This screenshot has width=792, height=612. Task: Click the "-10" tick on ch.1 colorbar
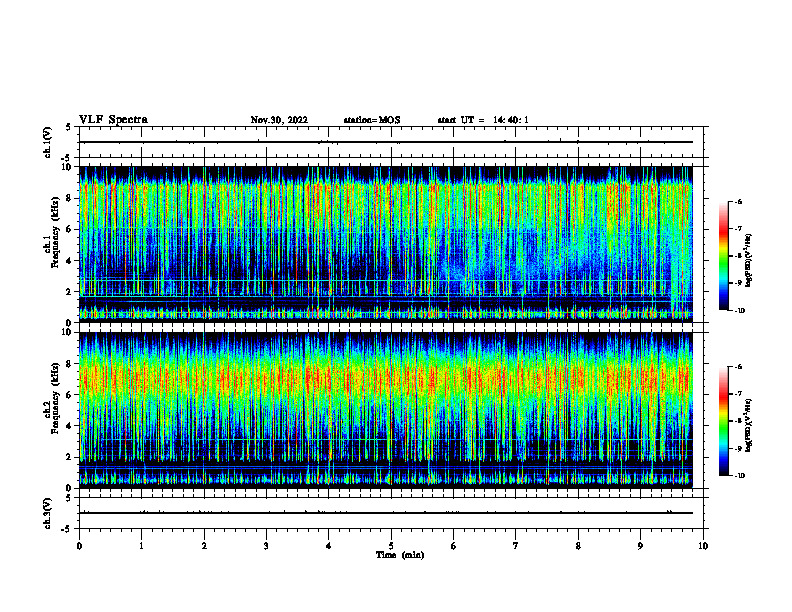(x=739, y=311)
